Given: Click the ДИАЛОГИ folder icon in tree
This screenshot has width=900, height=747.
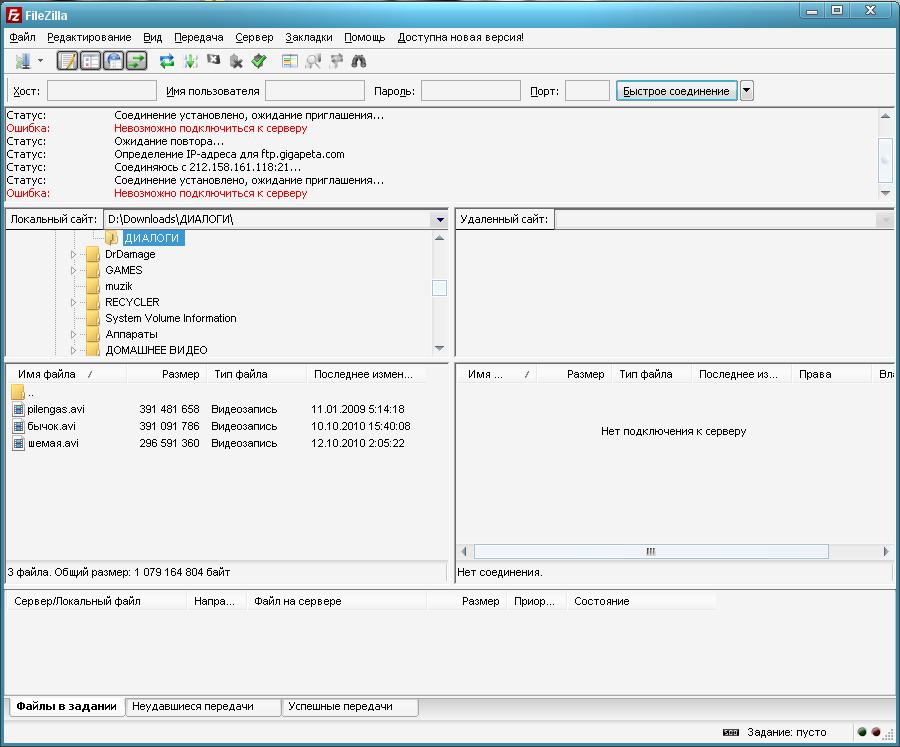Looking at the screenshot, I should point(111,238).
